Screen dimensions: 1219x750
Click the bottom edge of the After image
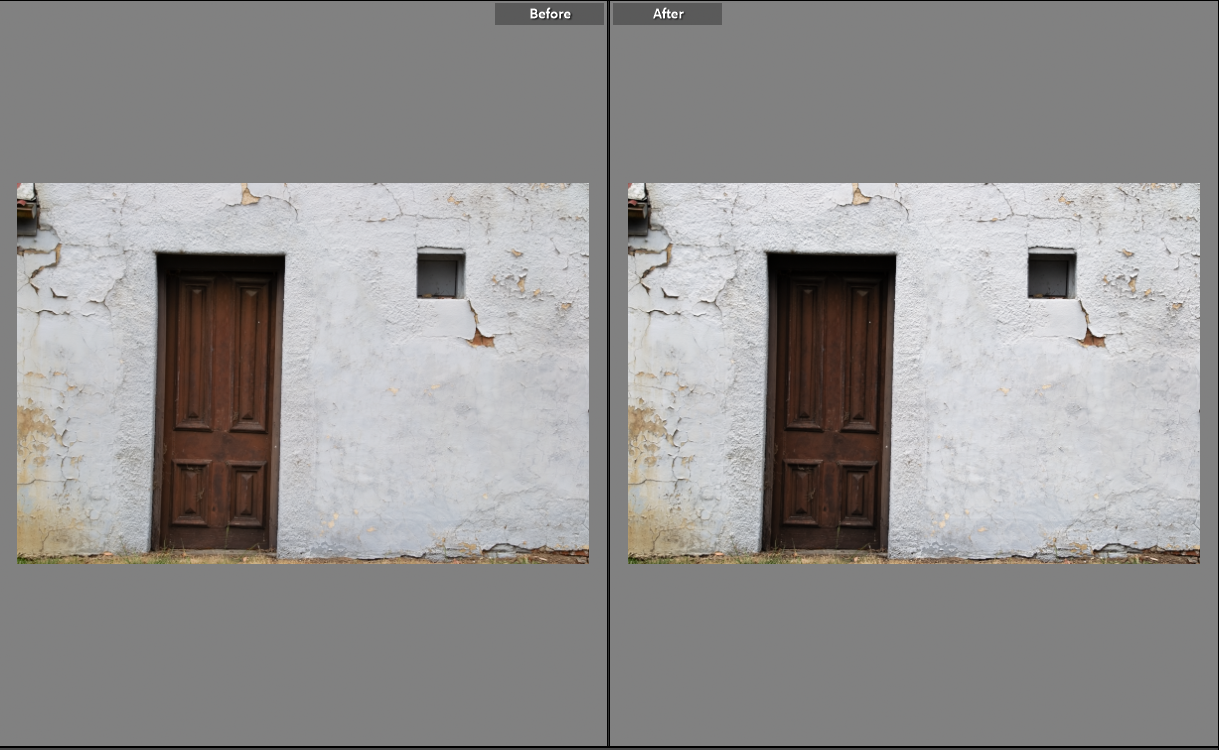pos(912,564)
